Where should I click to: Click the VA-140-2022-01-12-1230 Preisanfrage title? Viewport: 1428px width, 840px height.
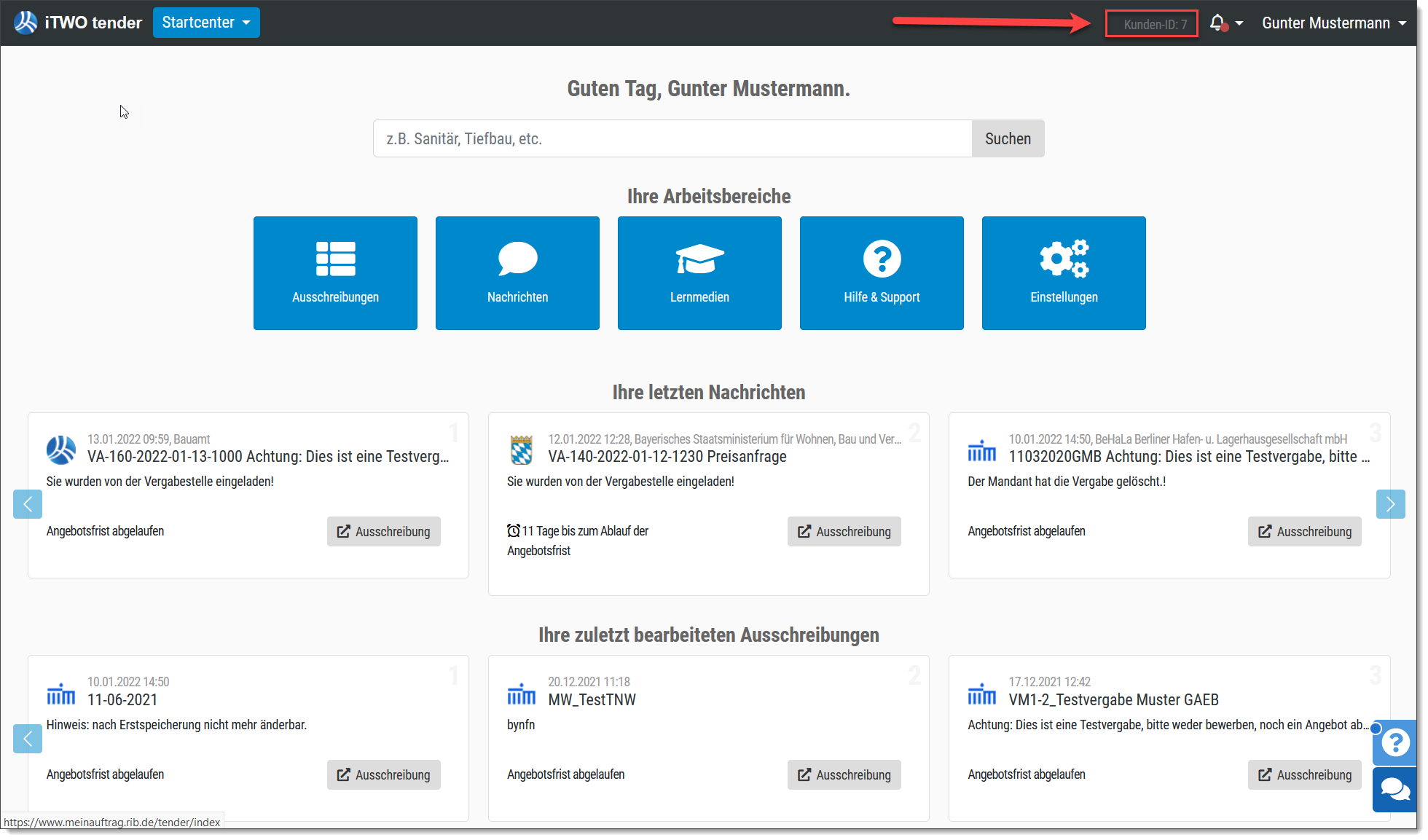pyautogui.click(x=667, y=457)
